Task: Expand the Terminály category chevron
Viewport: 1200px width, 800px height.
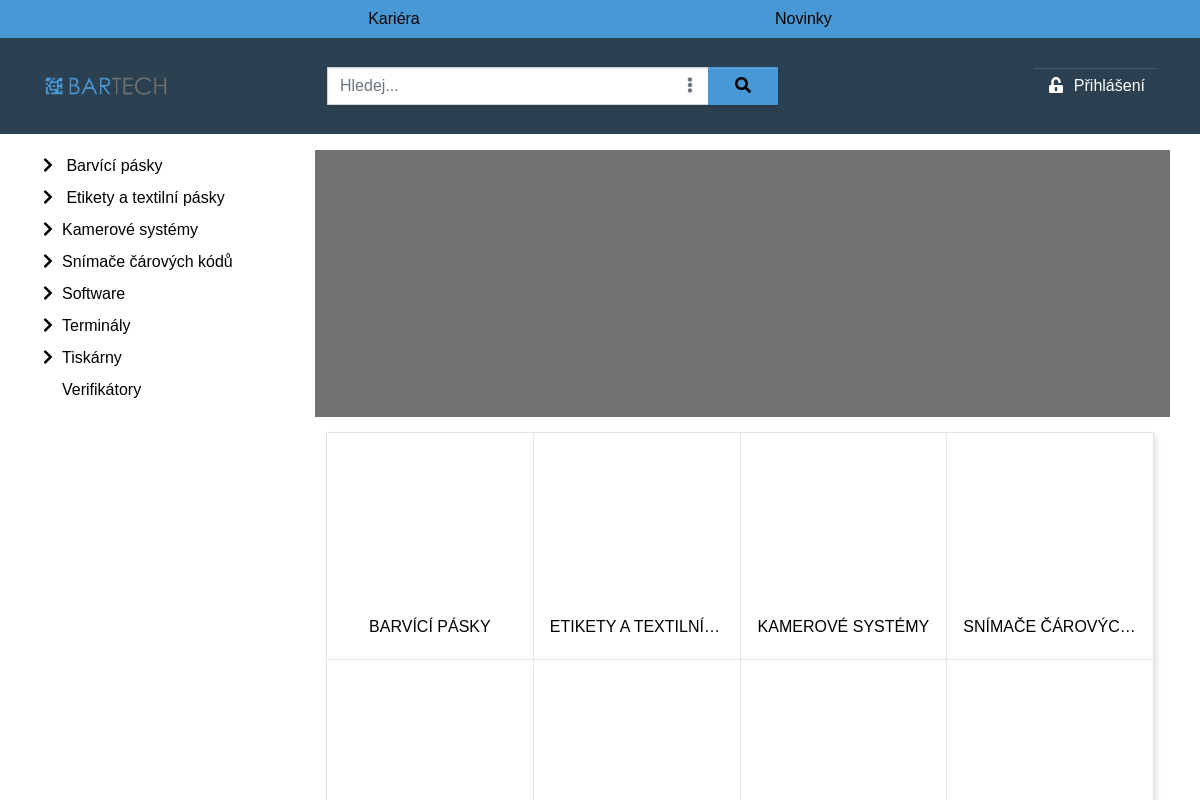Action: click(x=48, y=326)
